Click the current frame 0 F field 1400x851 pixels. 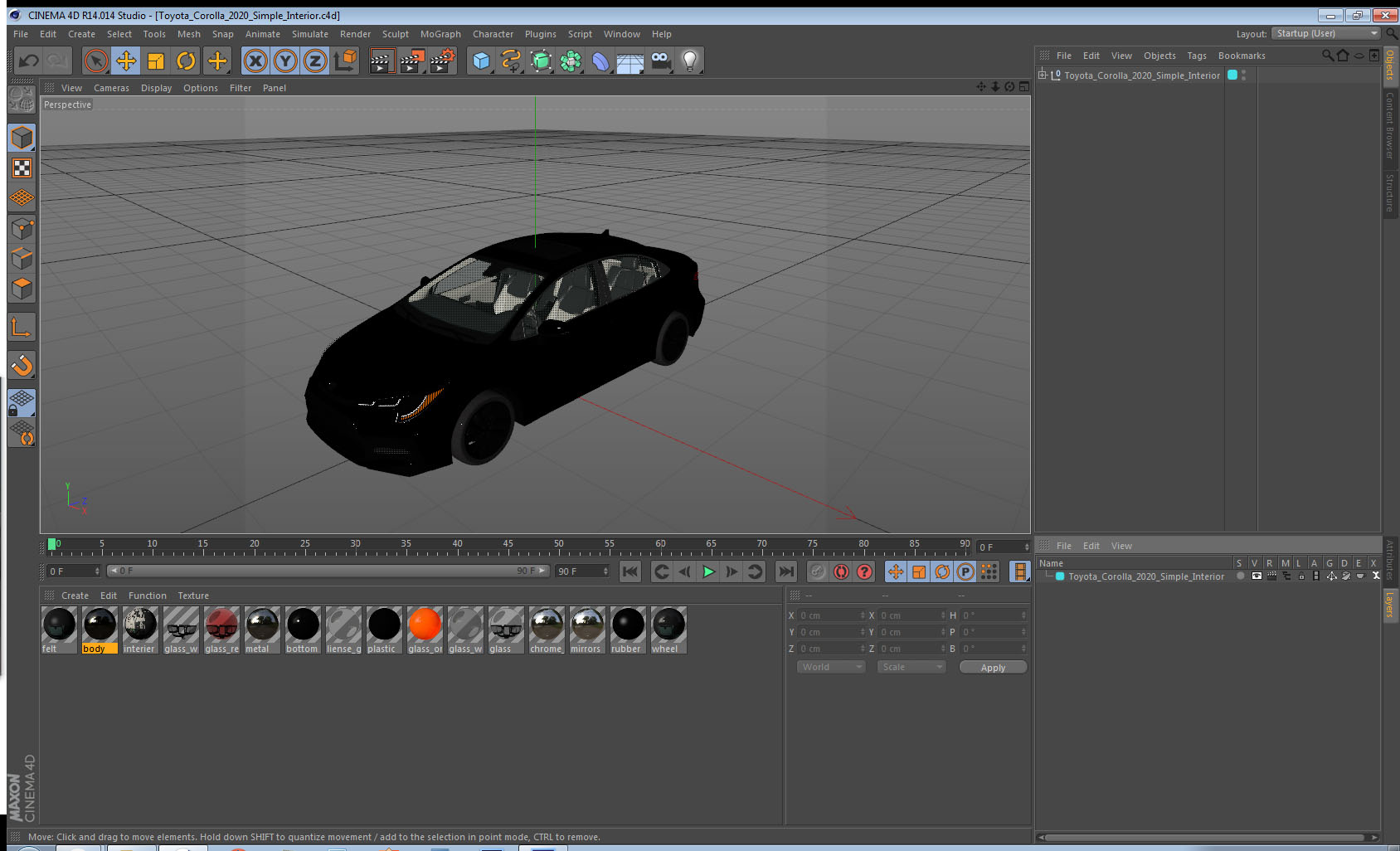(73, 571)
